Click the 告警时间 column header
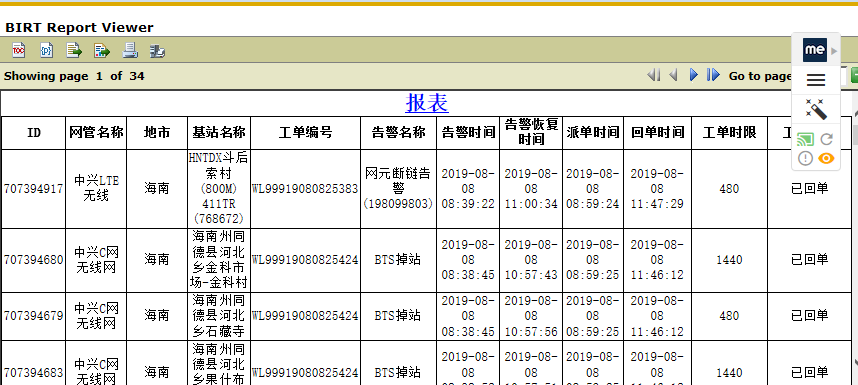The image size is (858, 385). 468,132
